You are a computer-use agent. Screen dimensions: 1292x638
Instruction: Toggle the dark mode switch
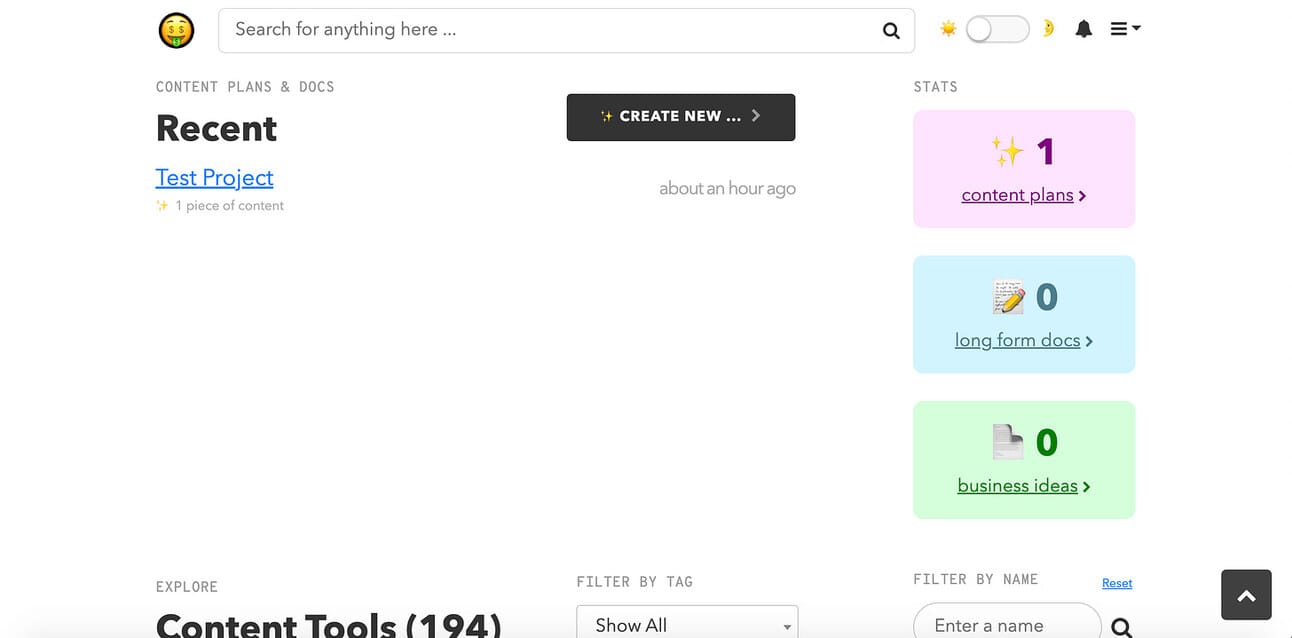point(997,29)
